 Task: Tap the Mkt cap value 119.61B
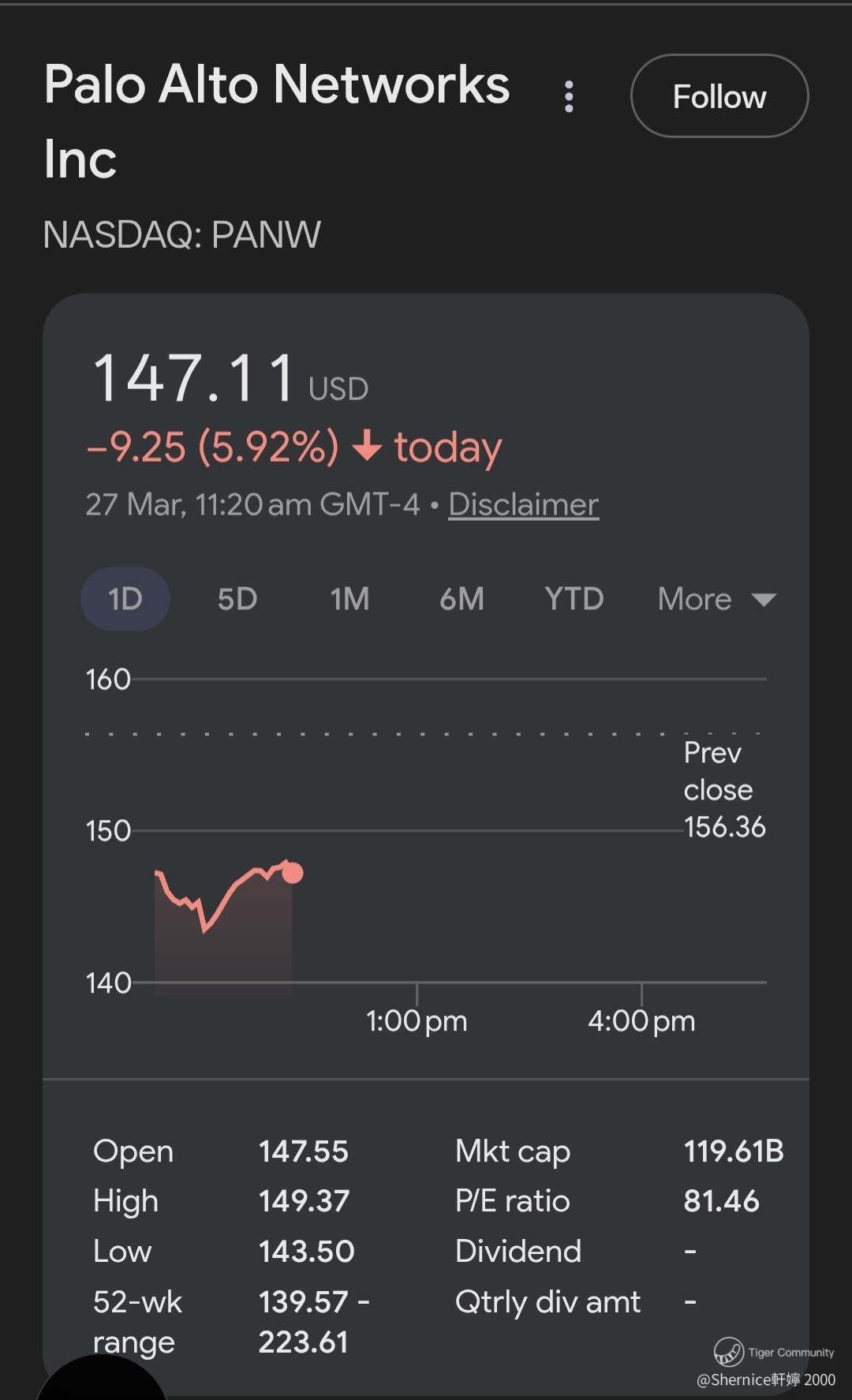[x=733, y=1151]
